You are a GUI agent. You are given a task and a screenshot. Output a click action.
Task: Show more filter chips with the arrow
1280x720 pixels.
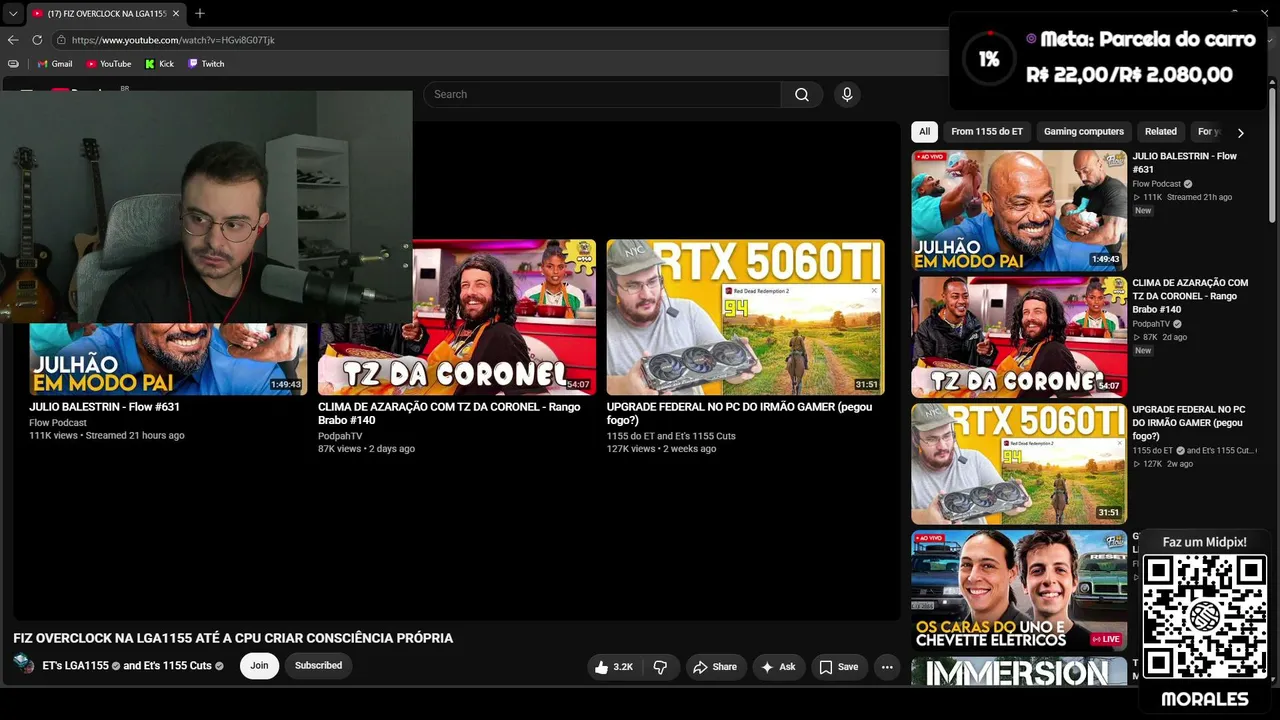(1241, 132)
